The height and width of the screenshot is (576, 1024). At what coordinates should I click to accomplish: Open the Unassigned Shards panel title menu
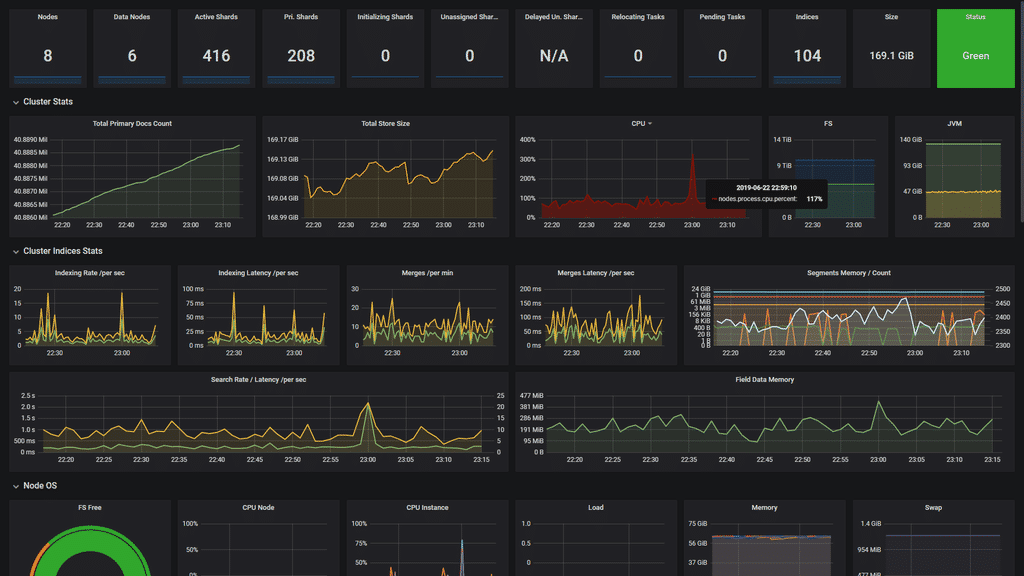point(470,17)
